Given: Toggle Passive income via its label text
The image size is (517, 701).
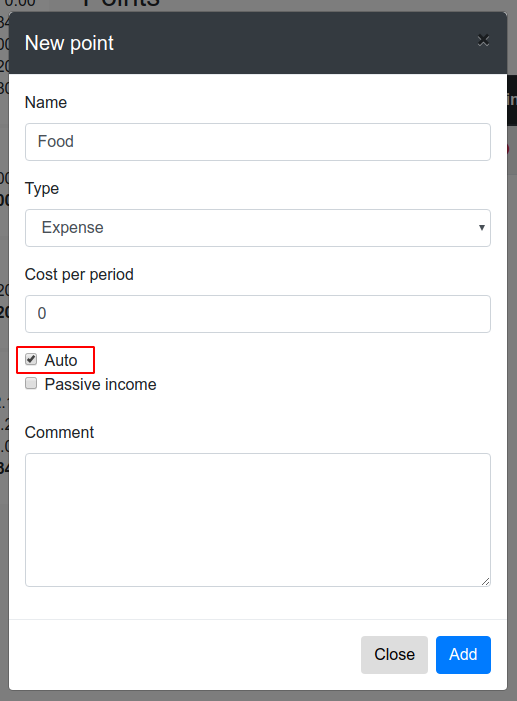Looking at the screenshot, I should point(101,384).
